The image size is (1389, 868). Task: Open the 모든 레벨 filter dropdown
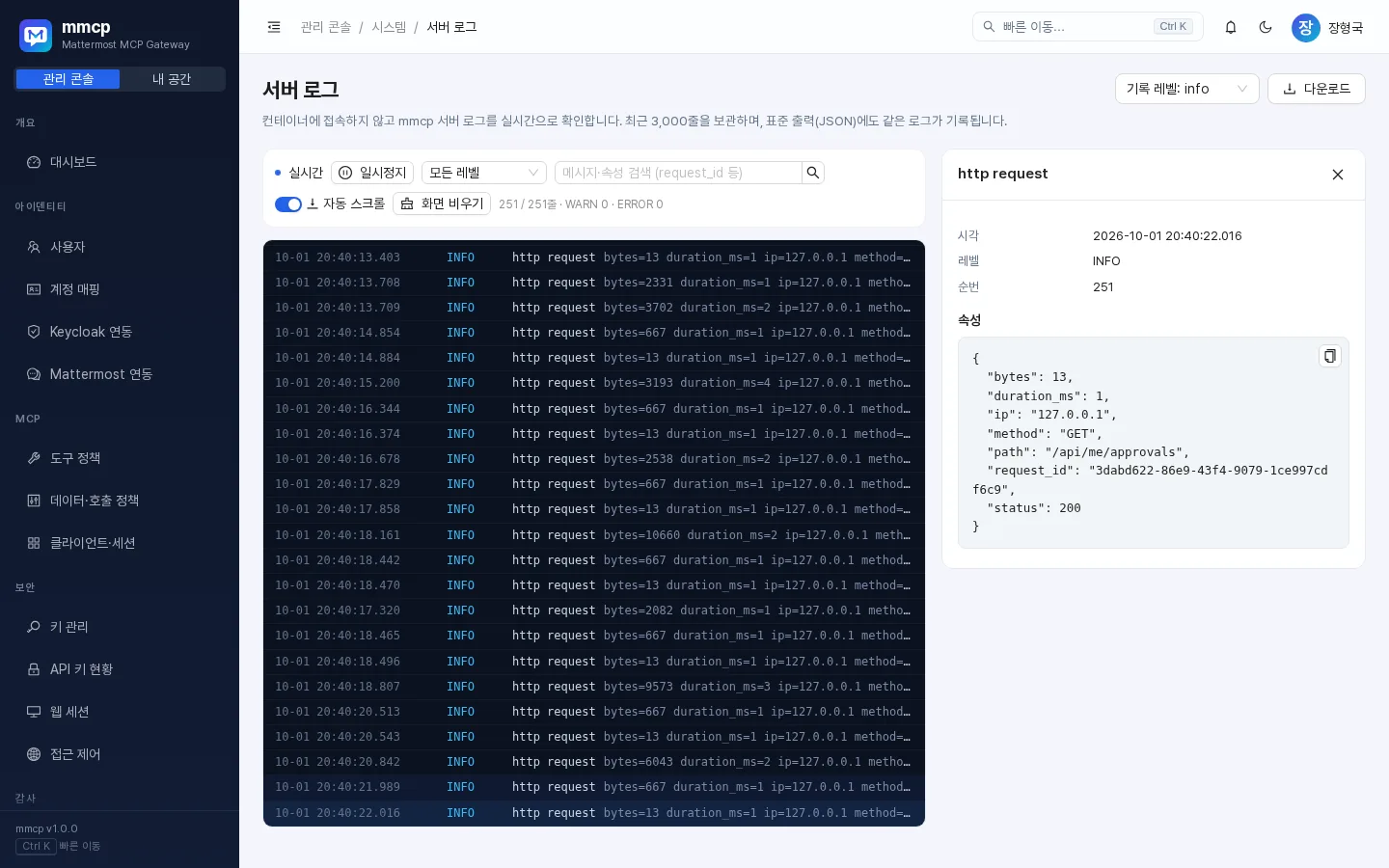click(484, 173)
